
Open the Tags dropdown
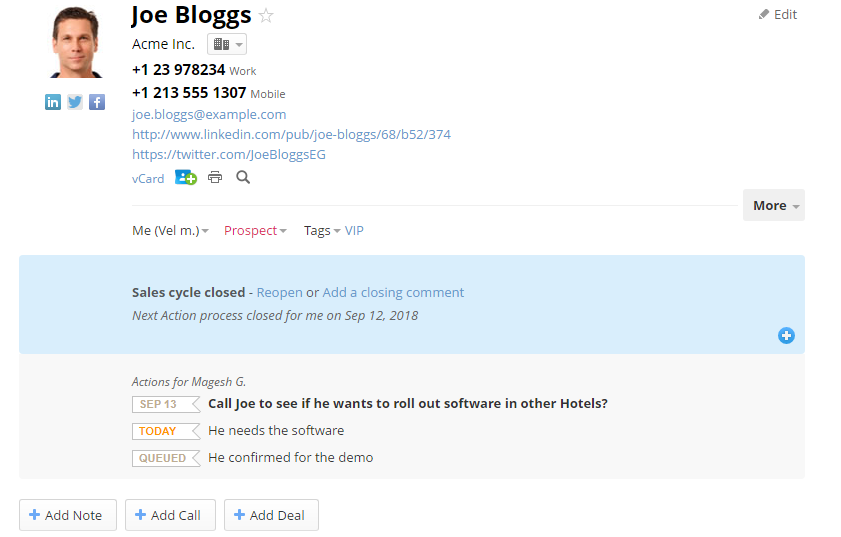click(x=322, y=231)
